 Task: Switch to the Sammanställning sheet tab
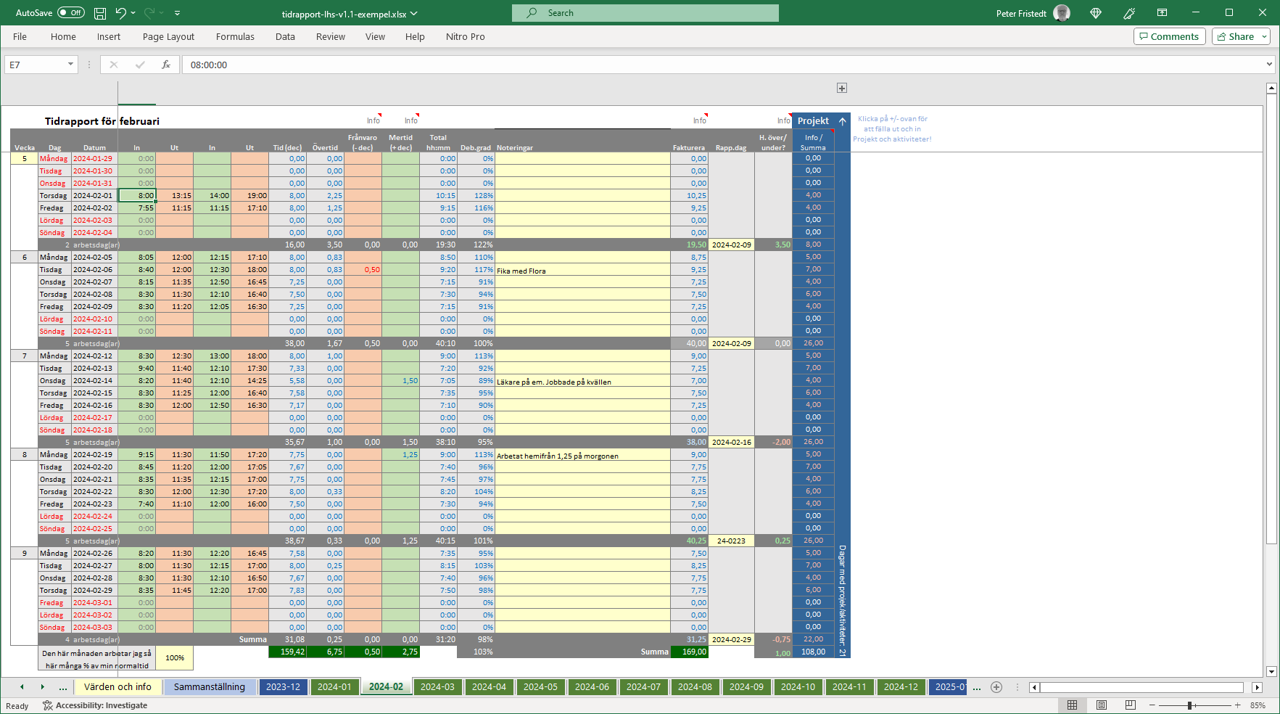[209, 687]
